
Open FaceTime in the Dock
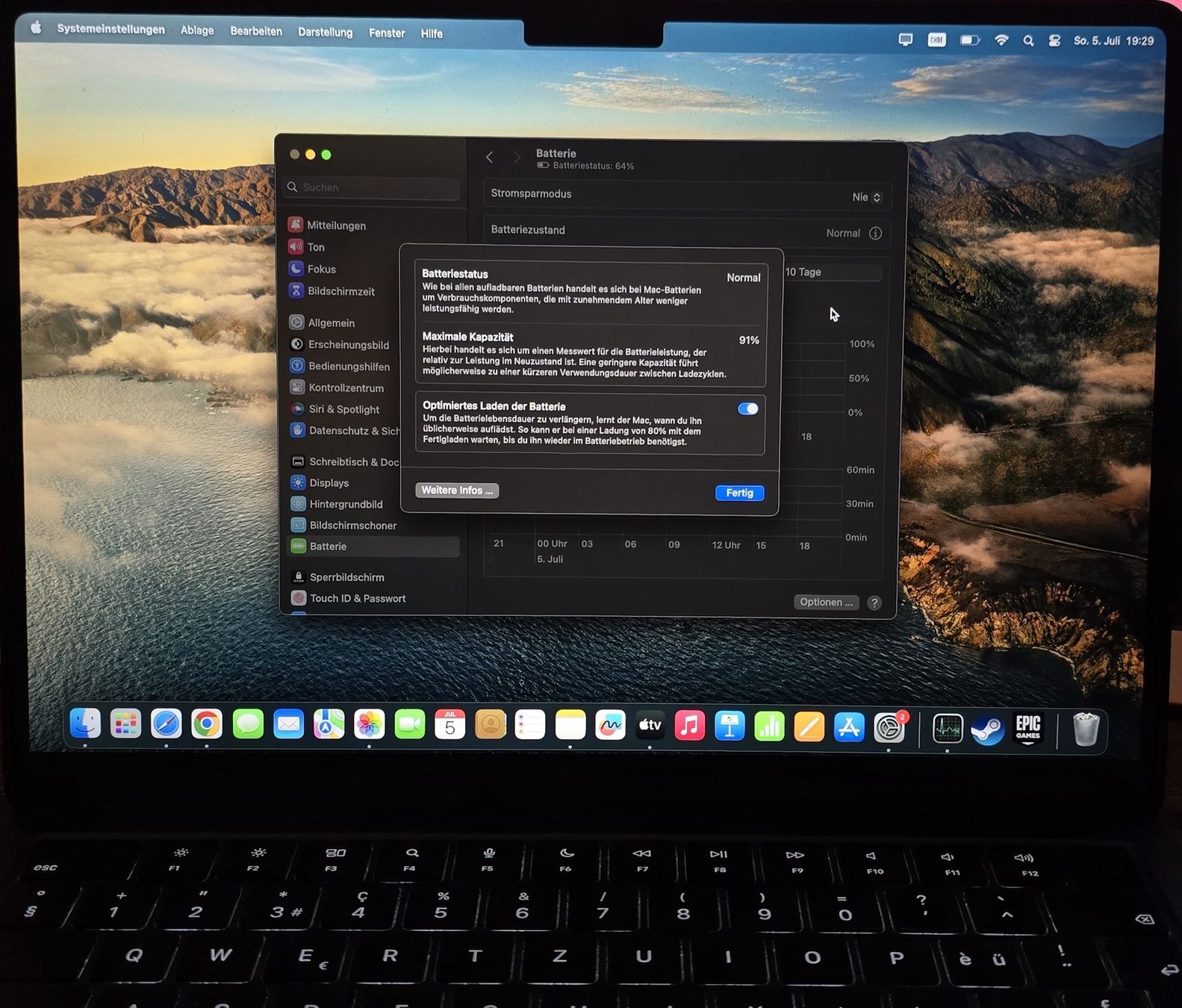[409, 724]
